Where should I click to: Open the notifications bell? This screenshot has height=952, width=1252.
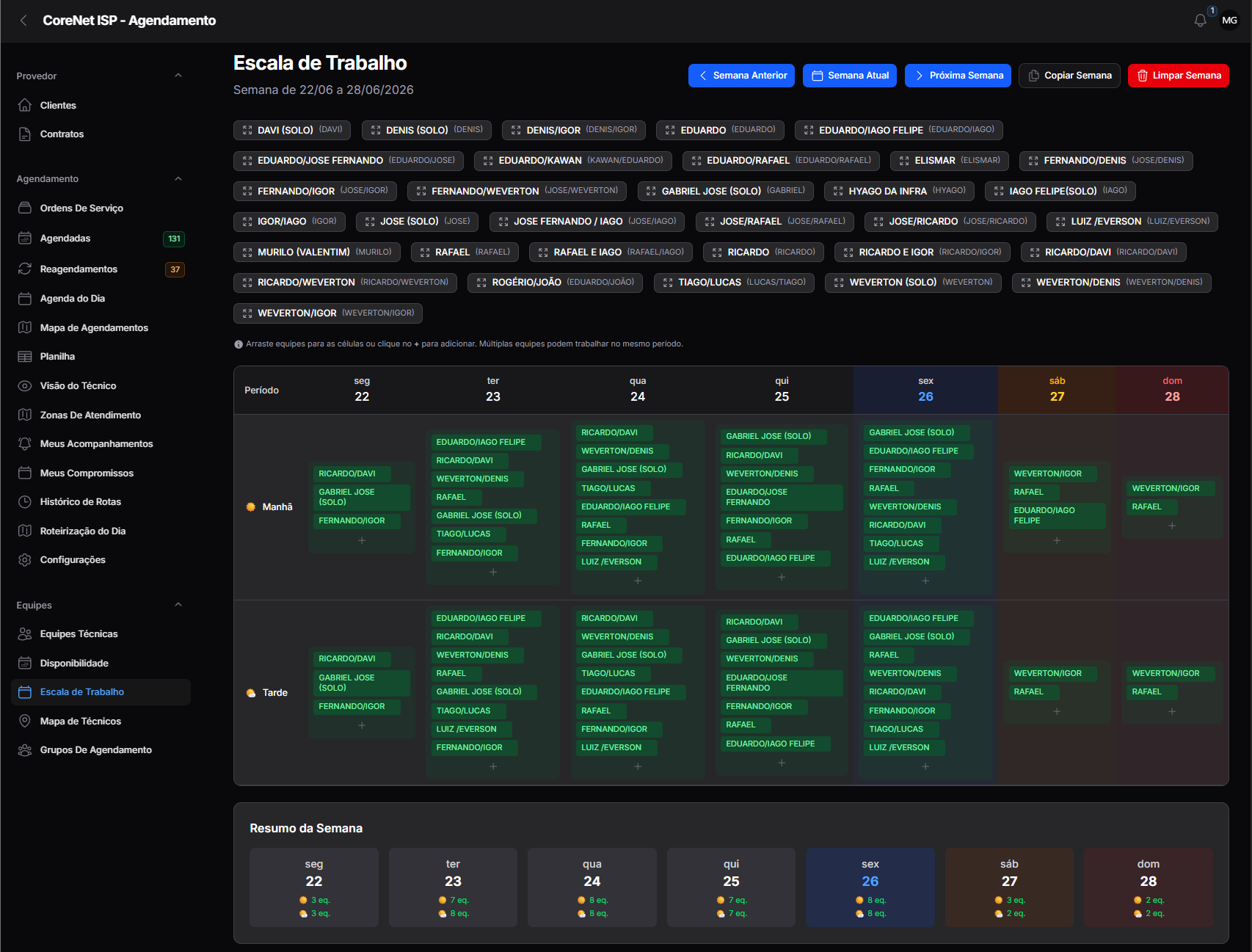click(1200, 21)
